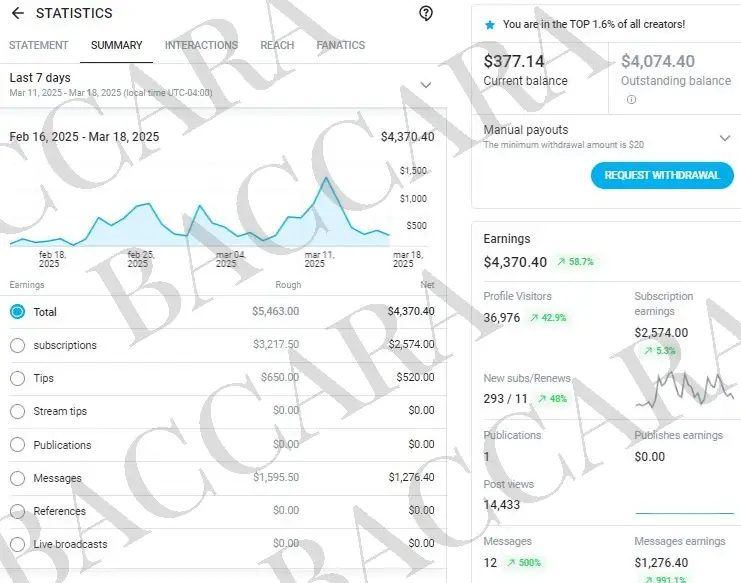Click the Subscription earnings sparkline chart
Viewport: 741px width, 583px height.
(684, 388)
